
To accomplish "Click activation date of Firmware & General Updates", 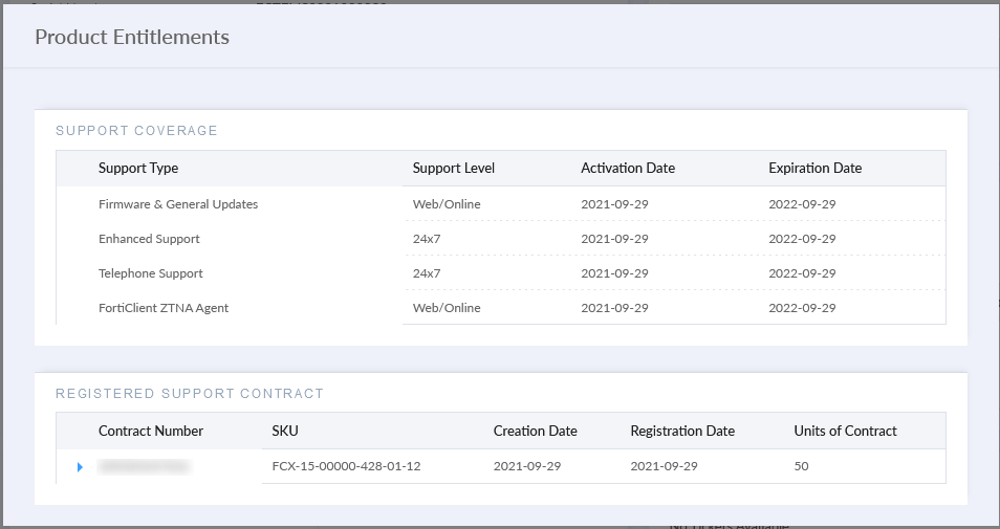I will (615, 204).
